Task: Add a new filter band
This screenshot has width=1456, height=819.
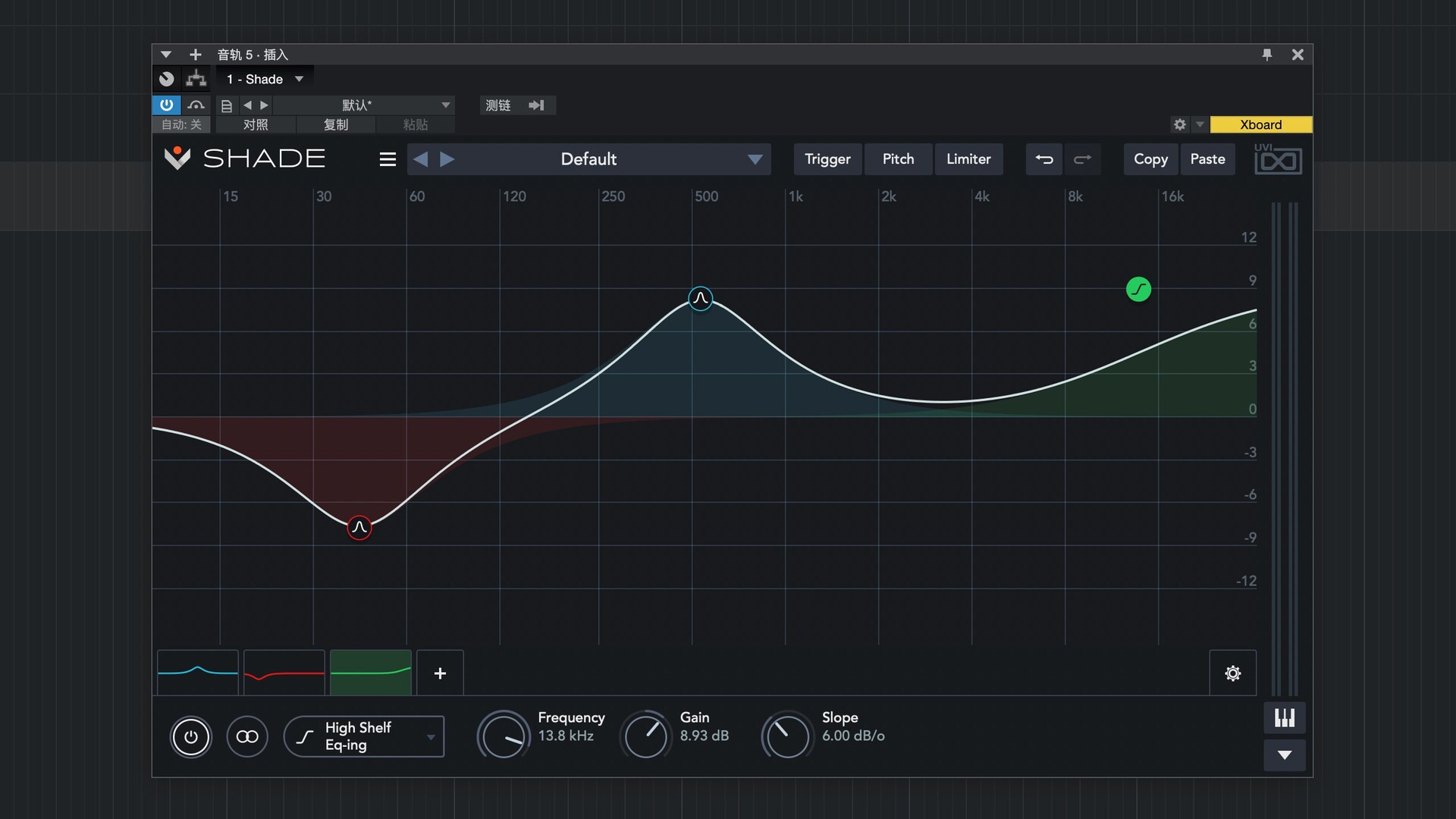Action: pos(440,673)
